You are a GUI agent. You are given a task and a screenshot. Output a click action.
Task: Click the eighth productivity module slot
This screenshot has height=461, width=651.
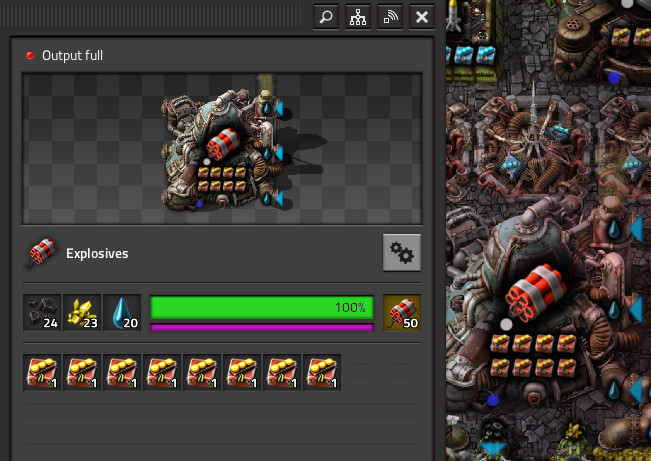(322, 372)
